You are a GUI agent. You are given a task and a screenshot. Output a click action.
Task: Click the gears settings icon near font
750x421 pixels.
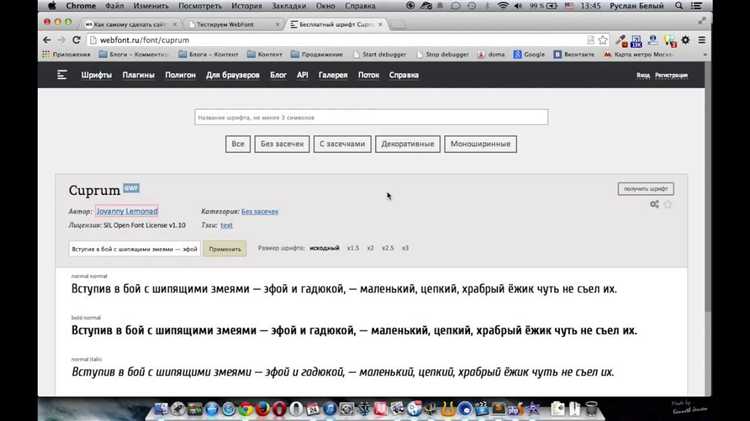click(x=654, y=204)
